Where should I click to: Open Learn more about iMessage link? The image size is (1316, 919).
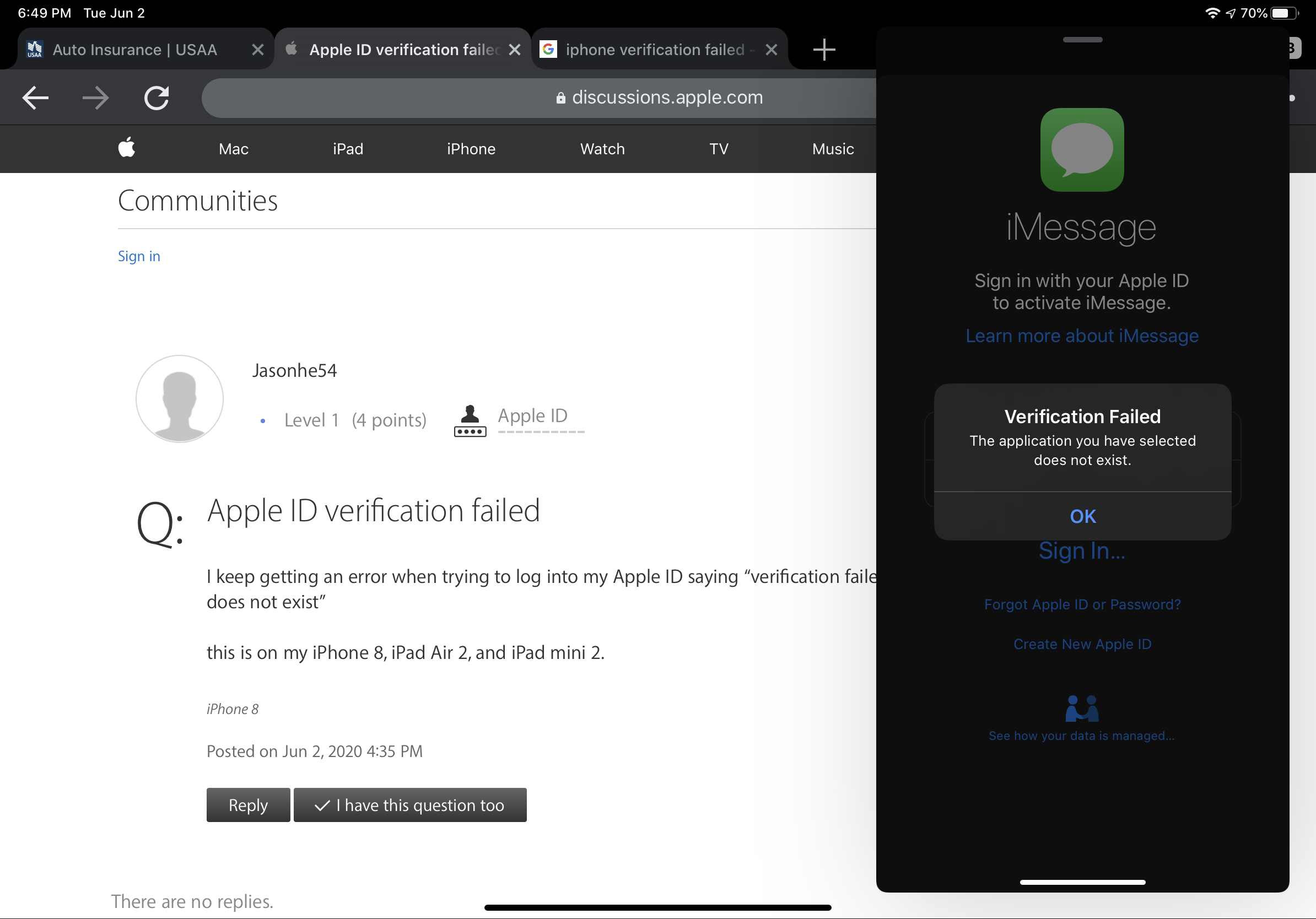pyautogui.click(x=1082, y=336)
